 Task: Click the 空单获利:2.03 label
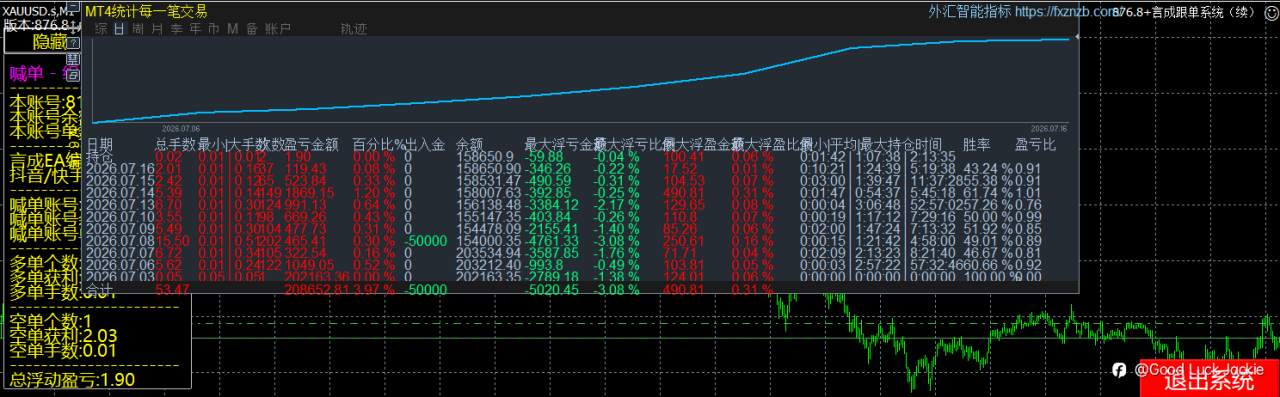click(64, 336)
